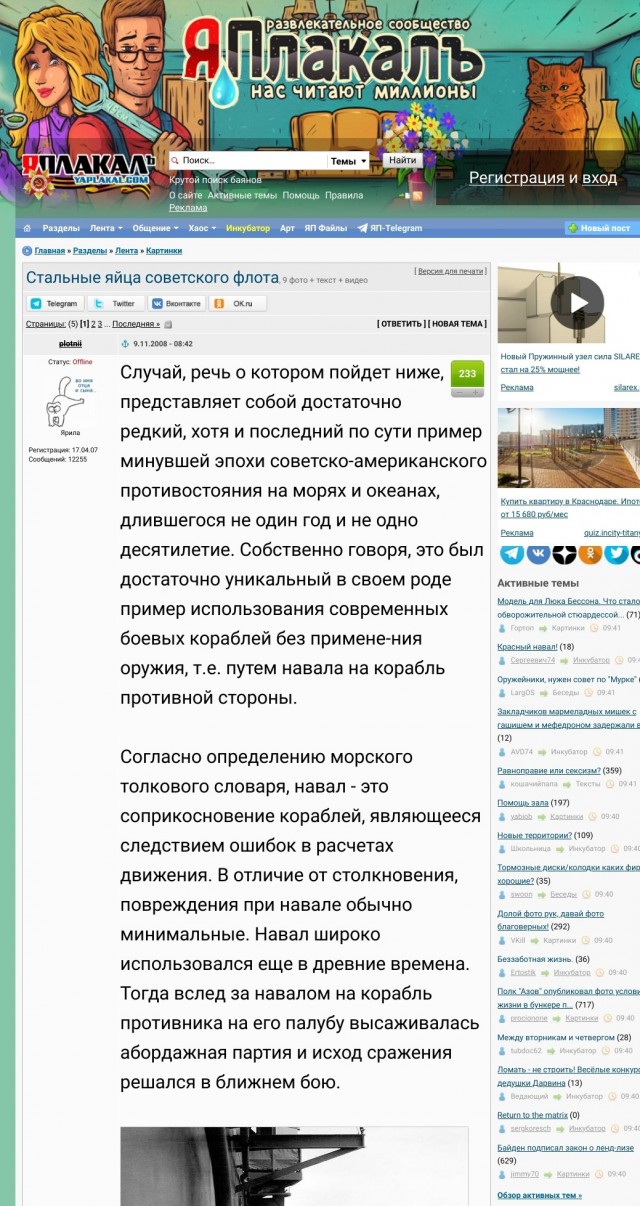Jump to Последняя page
The height and width of the screenshot is (1206, 640).
pyautogui.click(x=135, y=324)
